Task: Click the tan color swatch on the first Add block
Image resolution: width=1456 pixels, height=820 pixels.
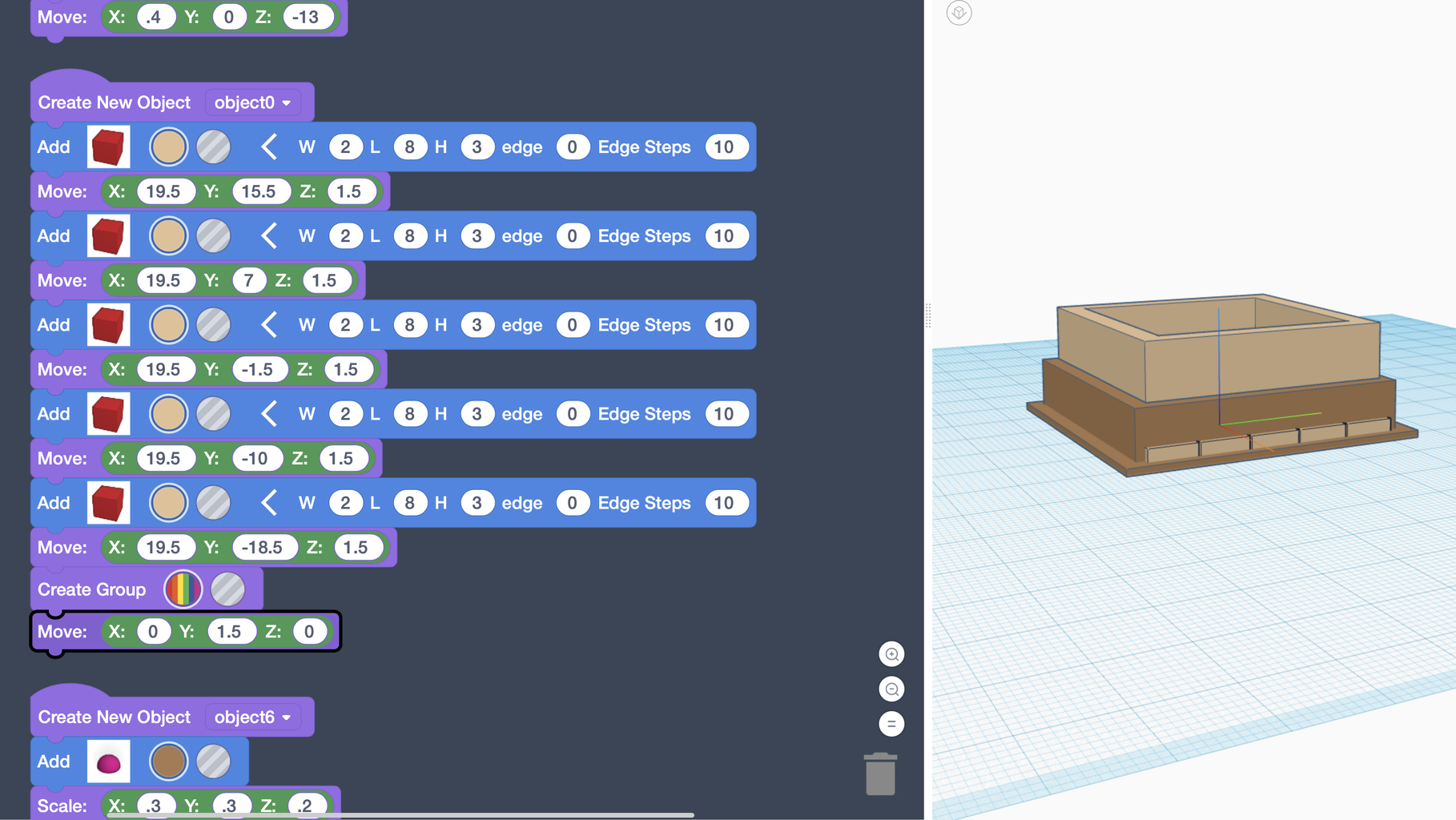Action: (168, 147)
